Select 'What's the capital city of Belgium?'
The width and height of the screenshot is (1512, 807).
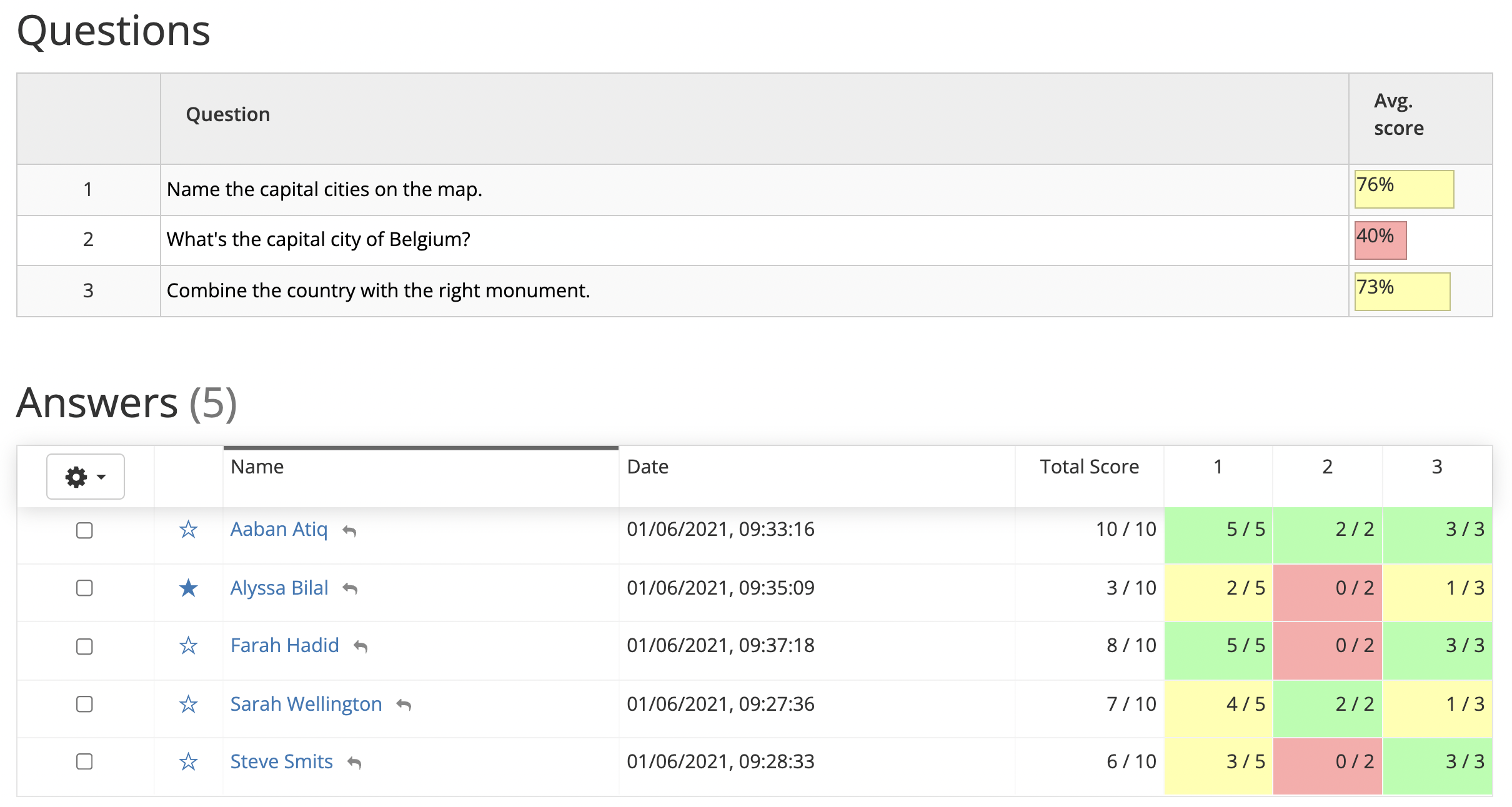(318, 239)
